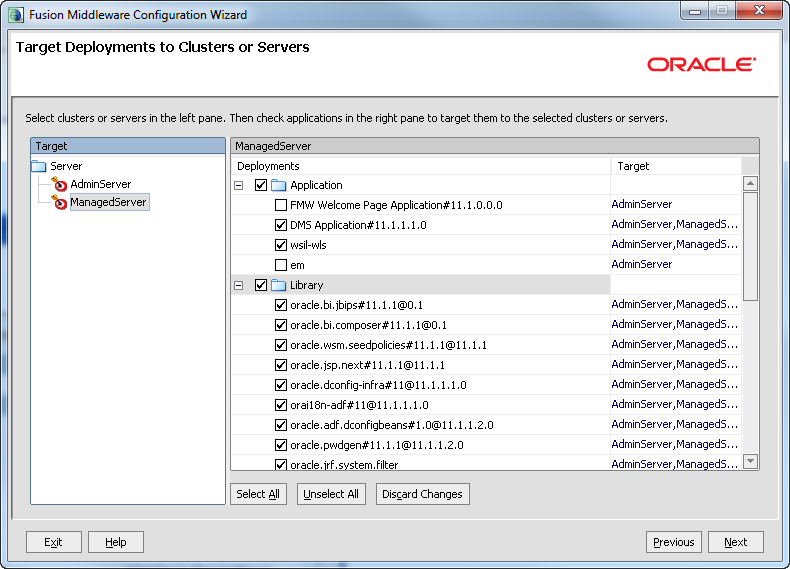Uncheck DMS Application#11.1.1.1.0 checkbox
790x569 pixels.
(x=281, y=225)
